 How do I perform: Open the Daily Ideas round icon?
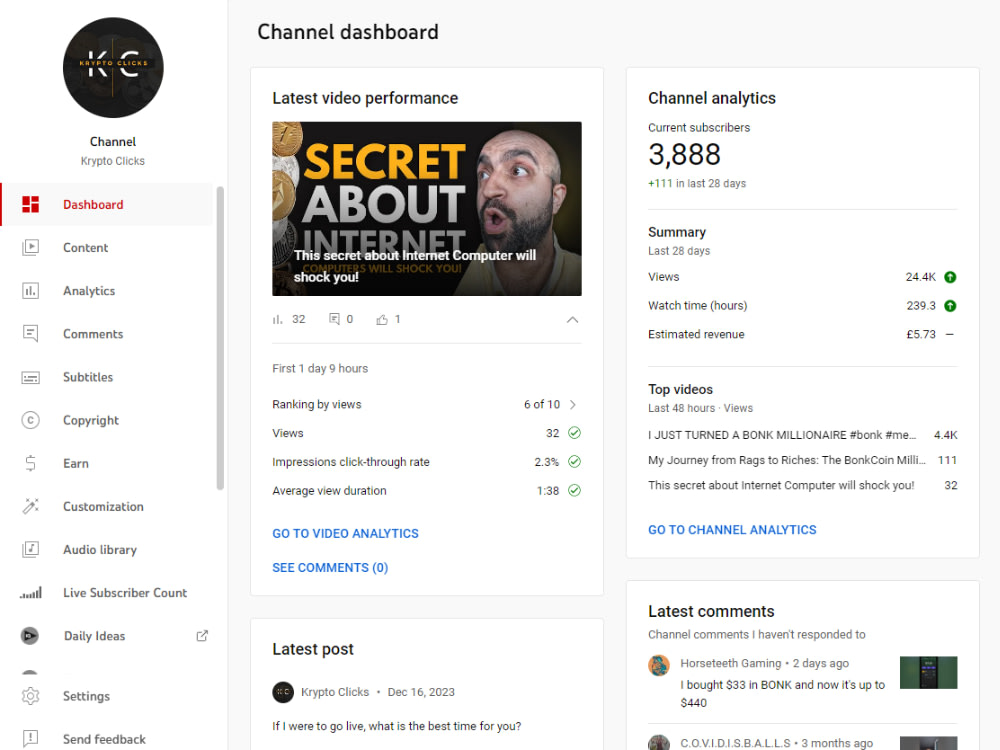[29, 636]
